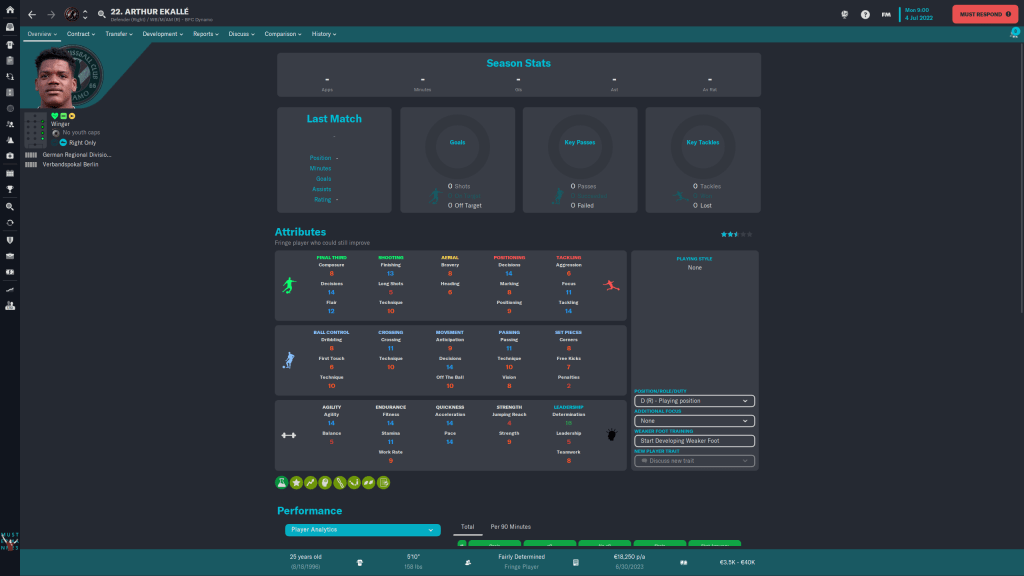Open the help question mark icon
This screenshot has height=576, width=1024.
(x=865, y=15)
